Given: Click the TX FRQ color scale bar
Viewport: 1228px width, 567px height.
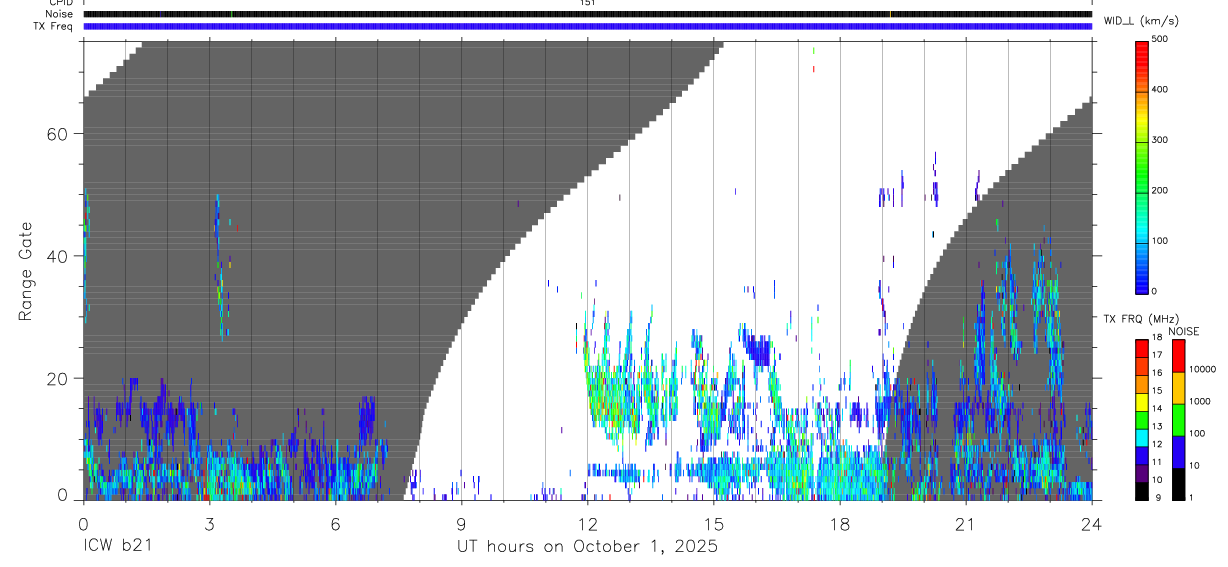Looking at the screenshot, I should coord(1142,419).
